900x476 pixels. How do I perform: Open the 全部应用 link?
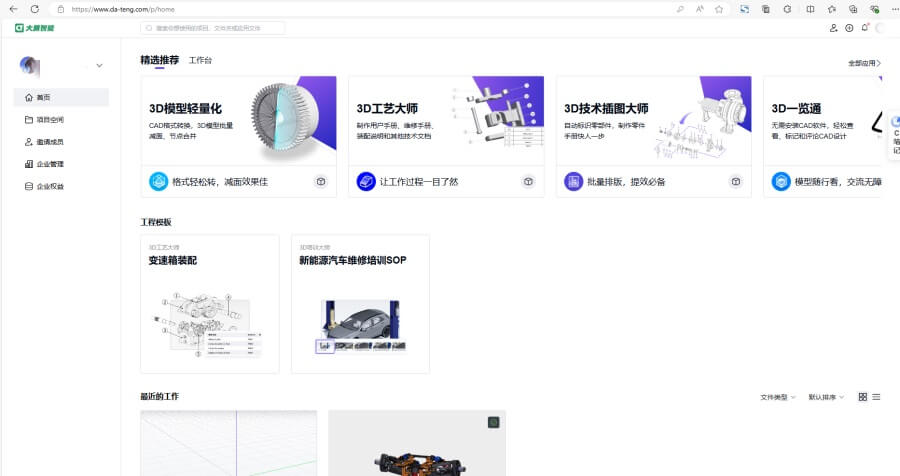[864, 63]
